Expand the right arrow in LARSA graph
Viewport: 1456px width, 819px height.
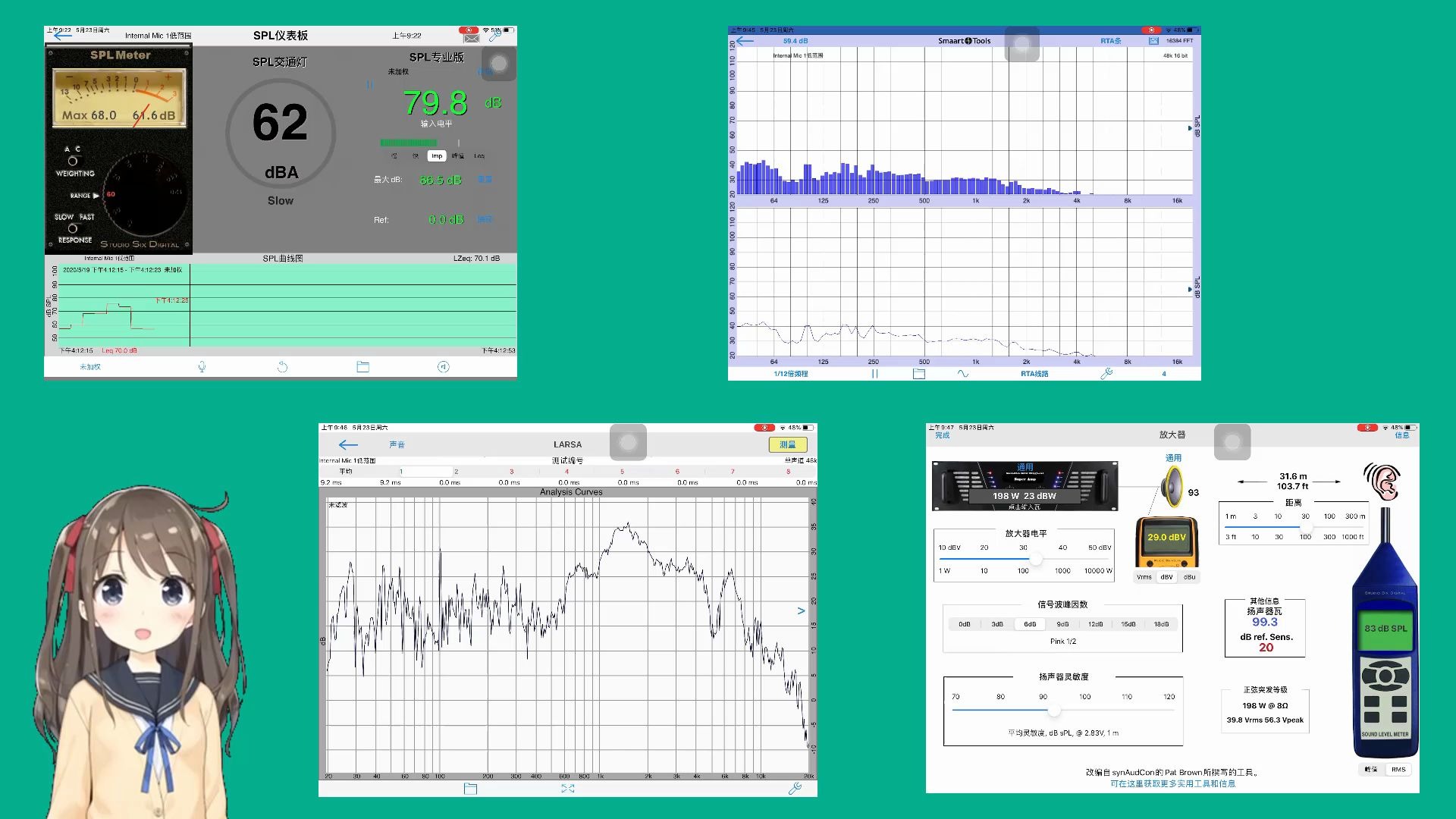tap(801, 611)
